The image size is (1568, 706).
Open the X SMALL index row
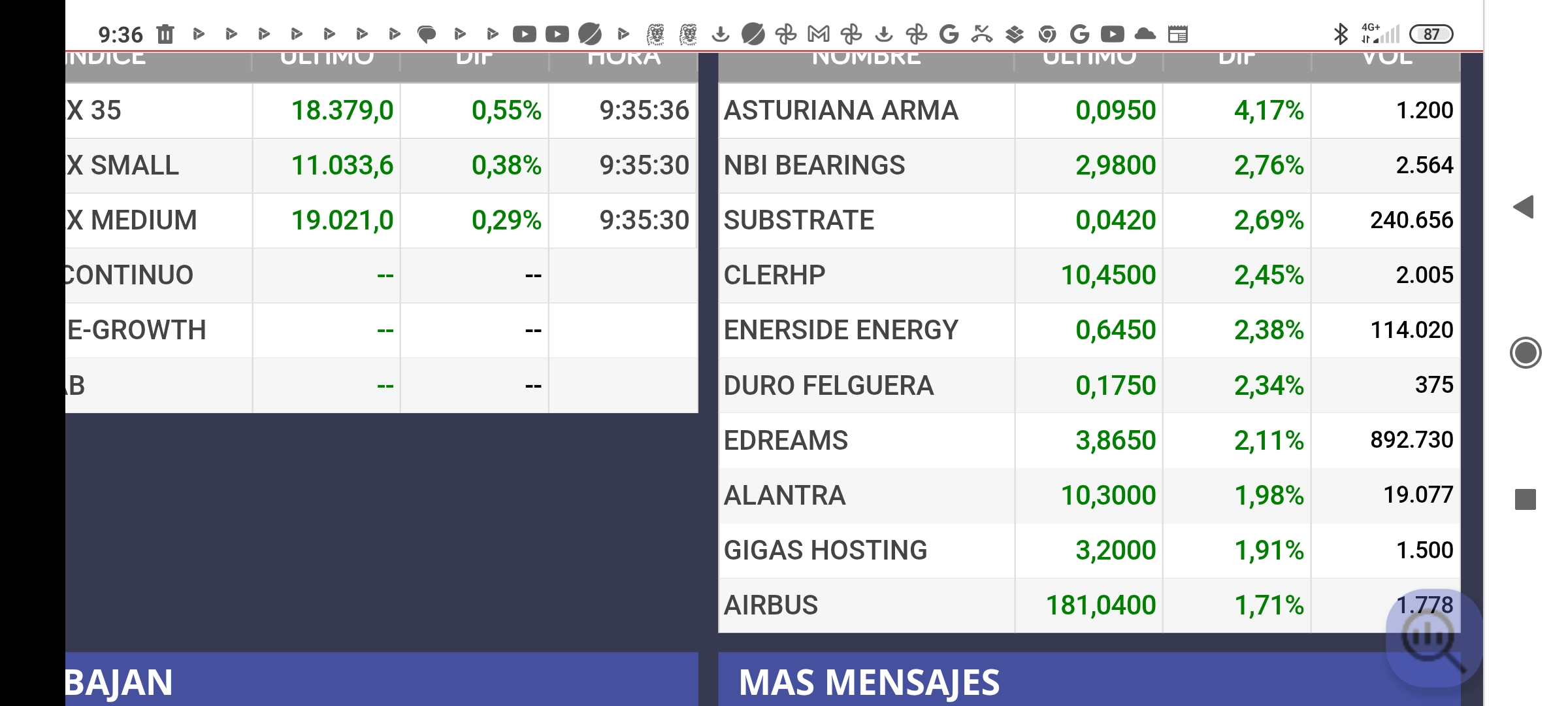pyautogui.click(x=382, y=165)
